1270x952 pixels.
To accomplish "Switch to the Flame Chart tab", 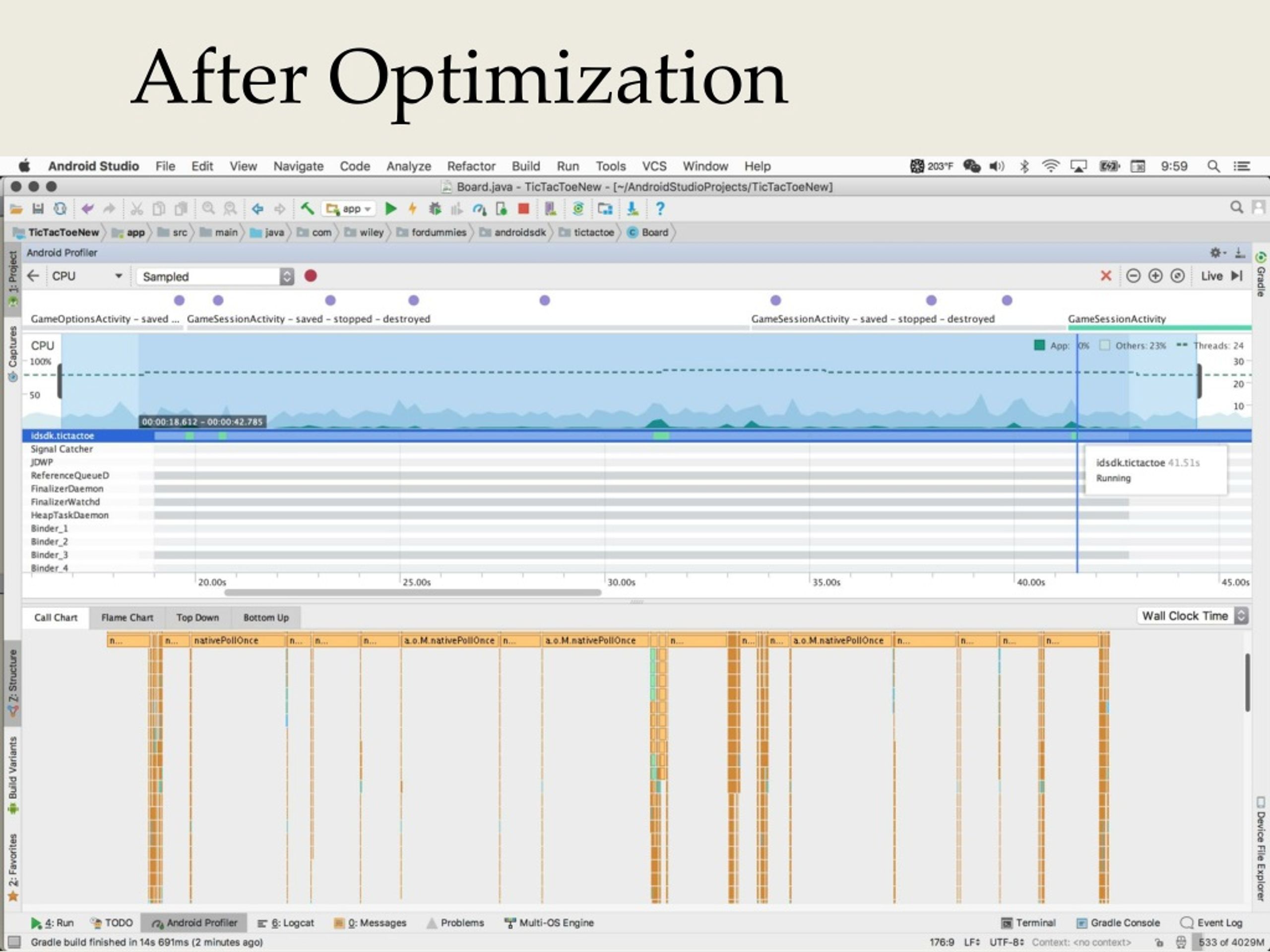I will point(127,617).
